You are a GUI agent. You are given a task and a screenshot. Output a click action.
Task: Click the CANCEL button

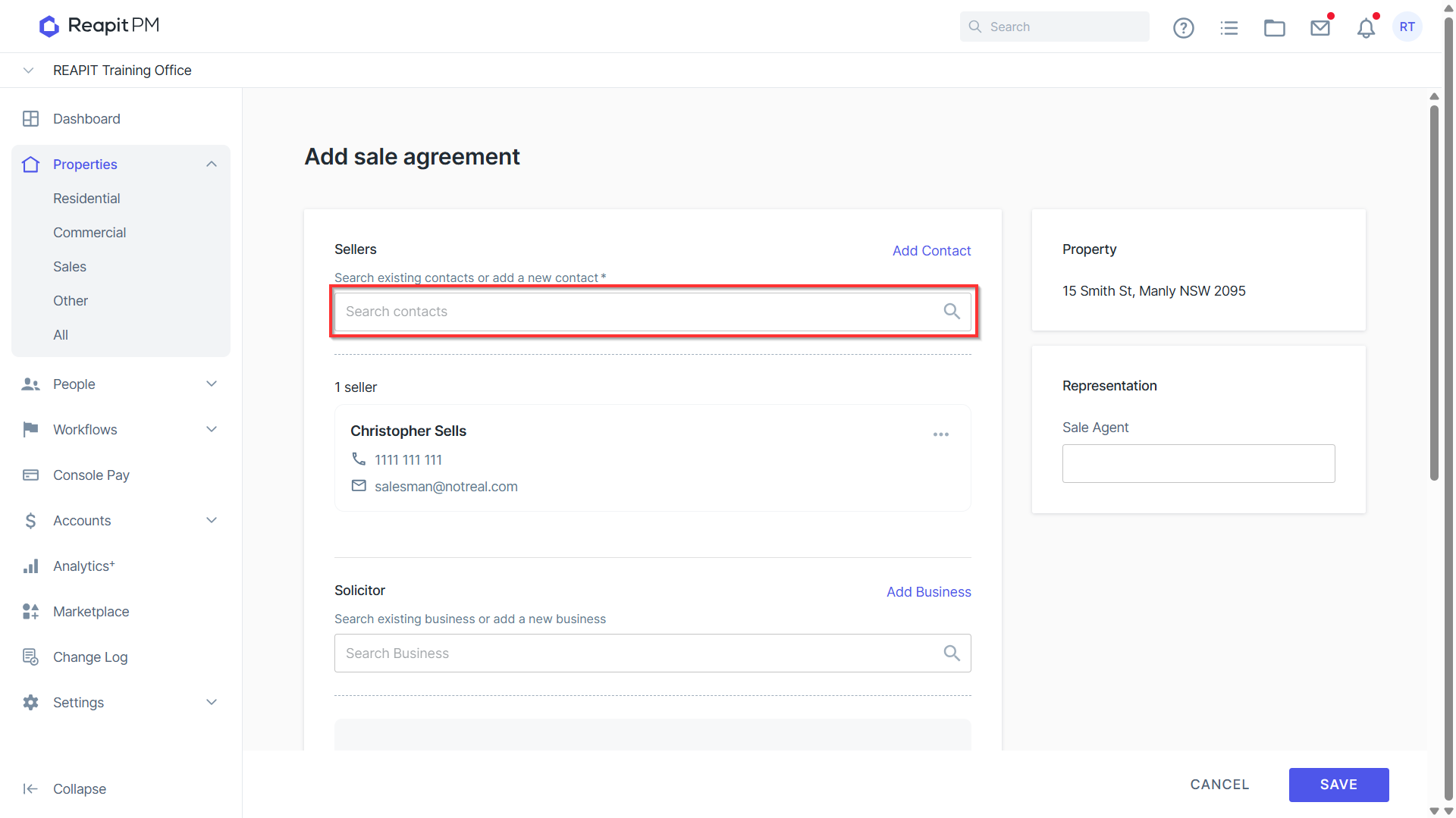[x=1219, y=785]
